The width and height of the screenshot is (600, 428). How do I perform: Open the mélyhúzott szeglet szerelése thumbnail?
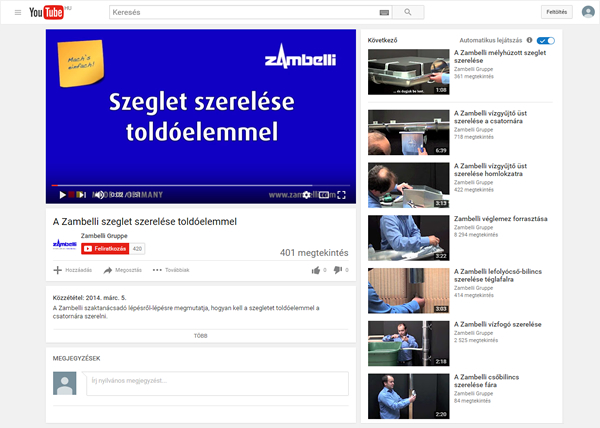[409, 72]
